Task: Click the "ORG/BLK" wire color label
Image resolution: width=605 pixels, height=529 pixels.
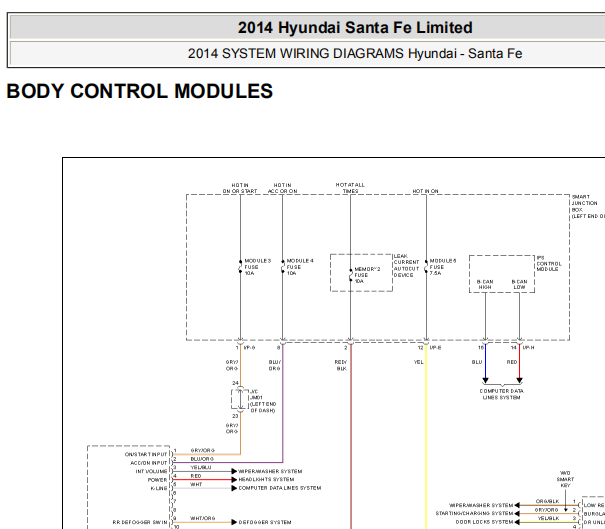Action: click(547, 501)
